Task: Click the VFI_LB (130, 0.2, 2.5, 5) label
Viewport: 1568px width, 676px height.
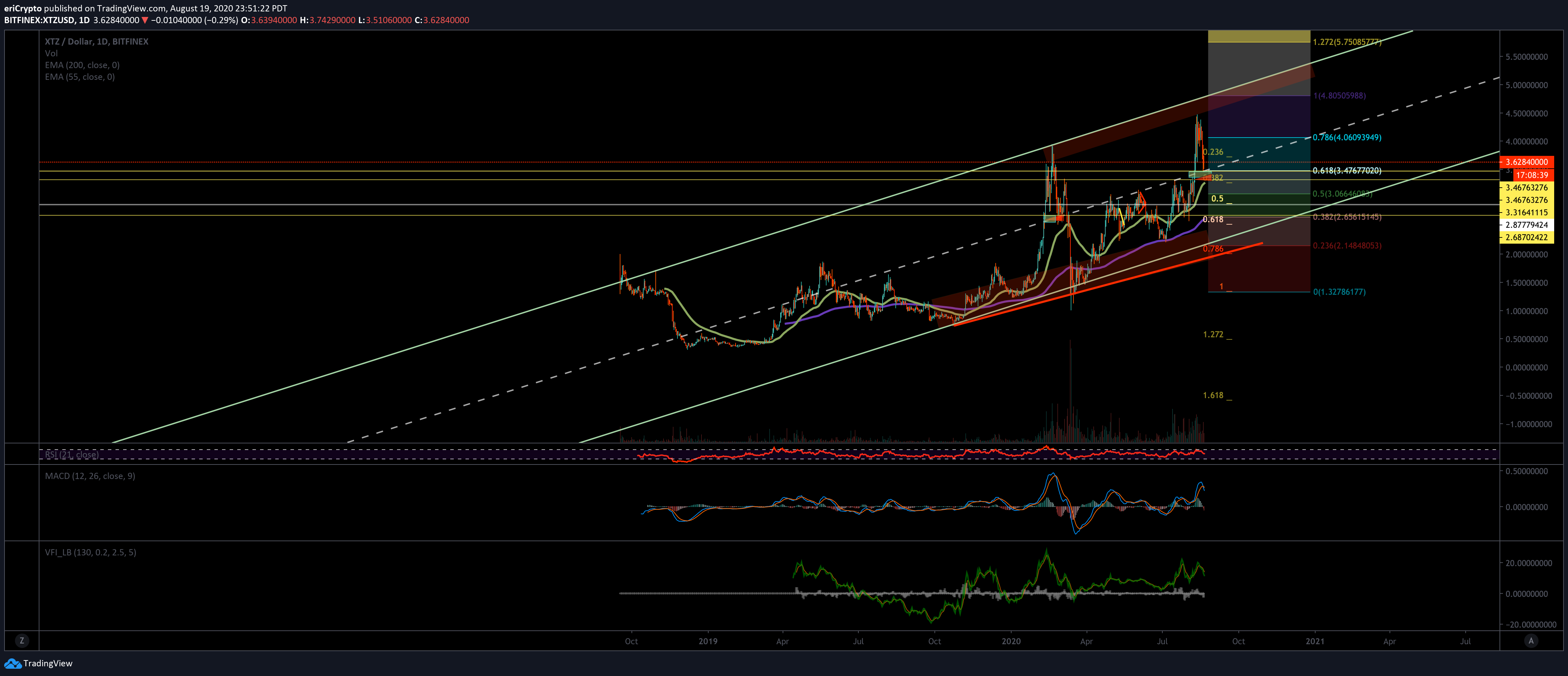Action: [x=91, y=553]
